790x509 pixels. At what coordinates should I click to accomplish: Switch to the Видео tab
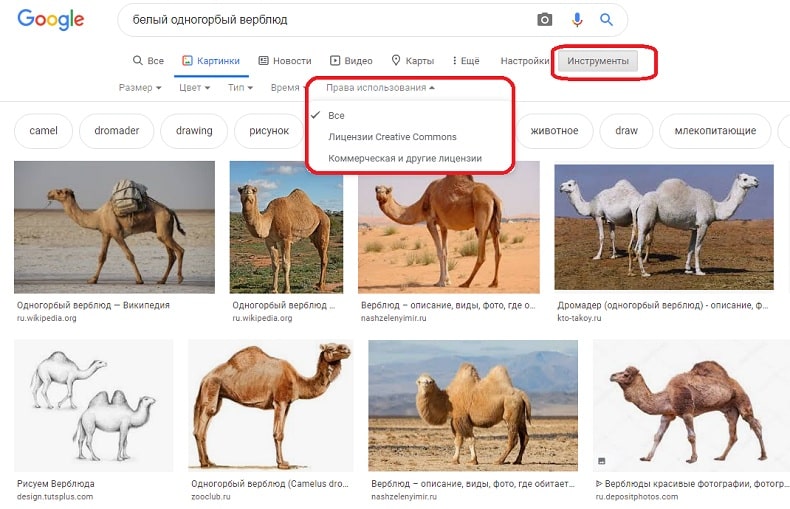[x=351, y=61]
